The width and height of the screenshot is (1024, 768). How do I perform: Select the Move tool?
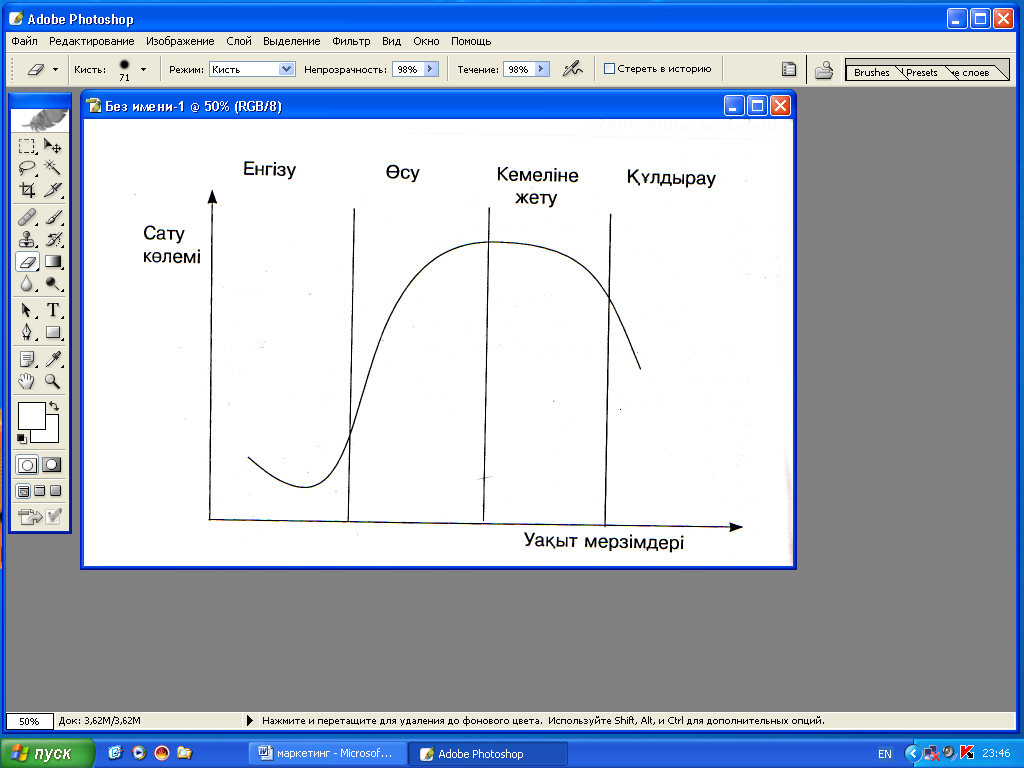pyautogui.click(x=52, y=146)
